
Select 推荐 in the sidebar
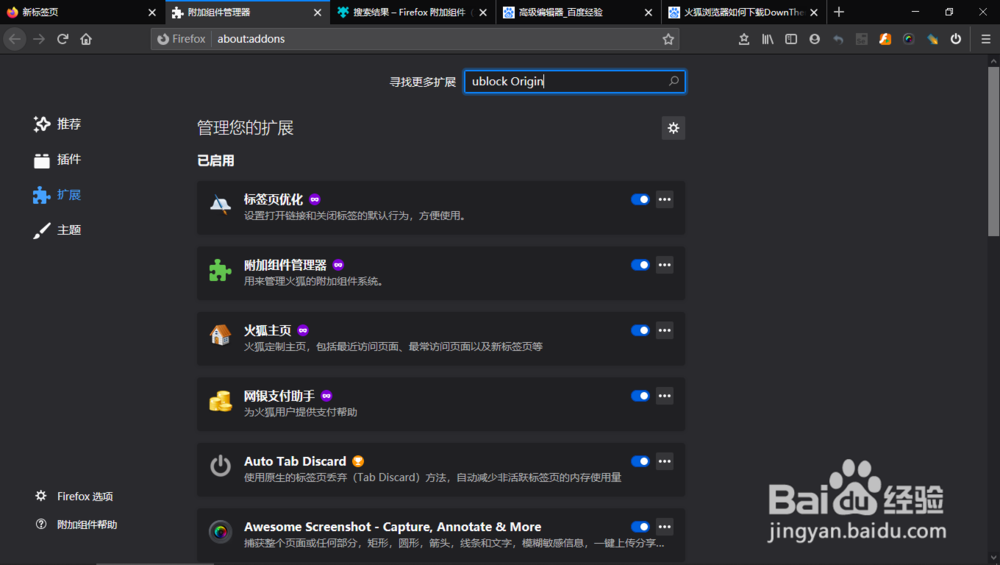(x=57, y=124)
